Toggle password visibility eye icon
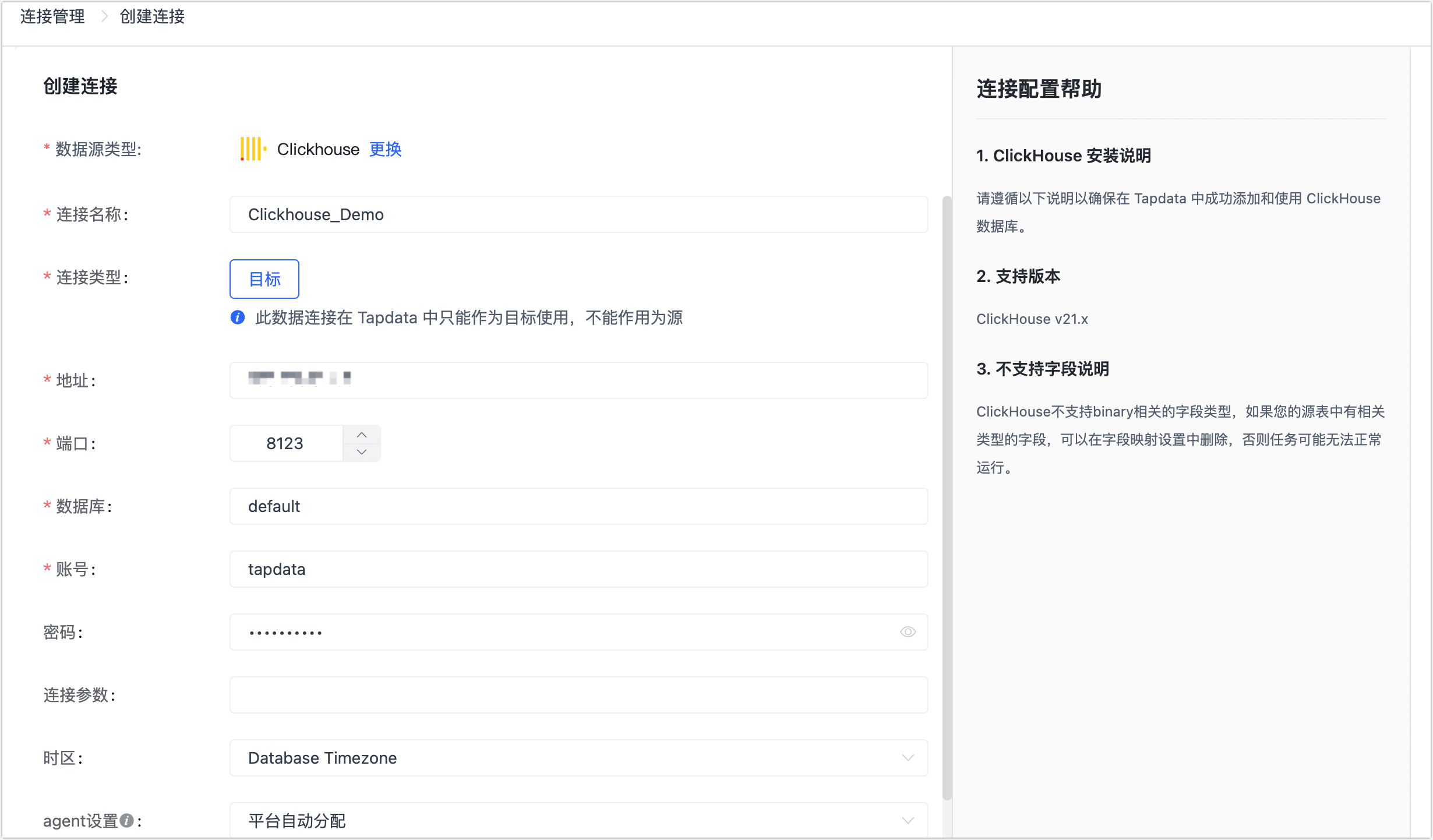 (x=908, y=632)
